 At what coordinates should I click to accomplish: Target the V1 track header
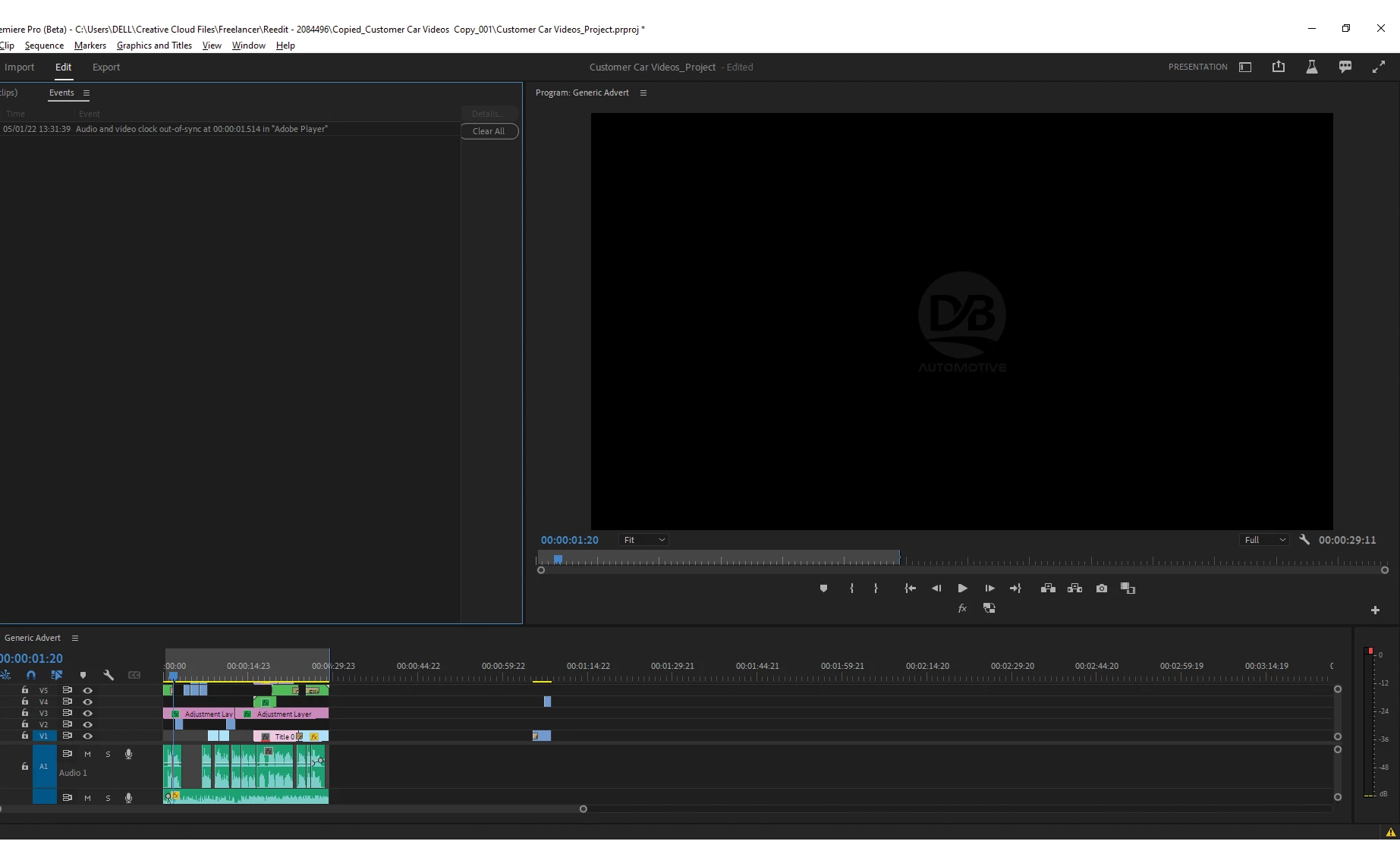pos(44,736)
